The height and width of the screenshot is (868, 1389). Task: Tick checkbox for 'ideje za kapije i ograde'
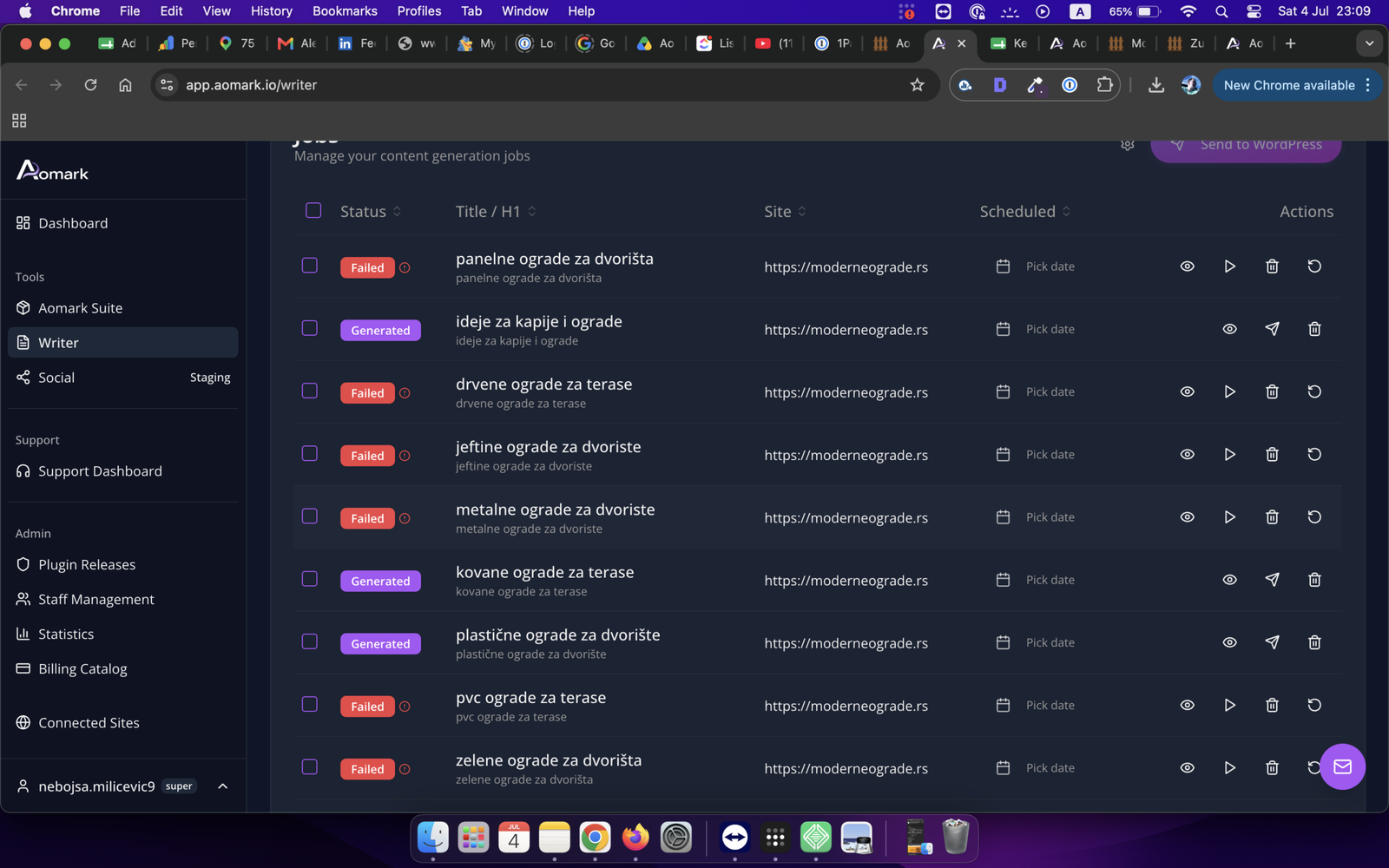coord(310,328)
